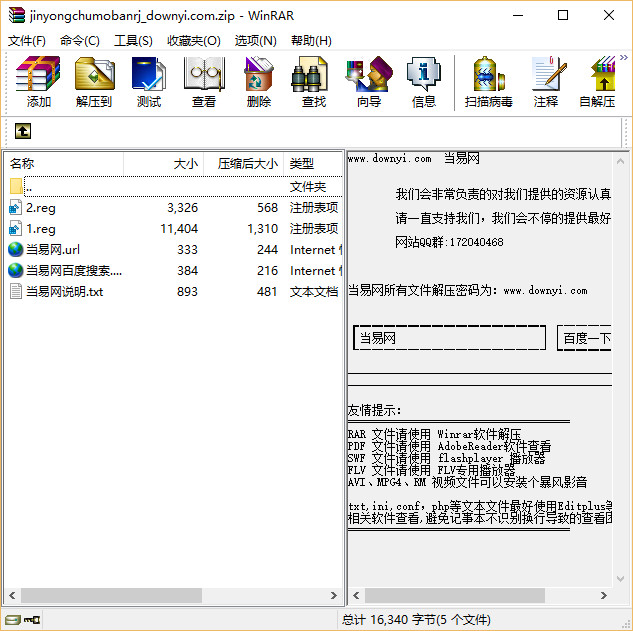Click the Comment (注释) icon
Image resolution: width=633 pixels, height=631 pixels.
(x=549, y=73)
